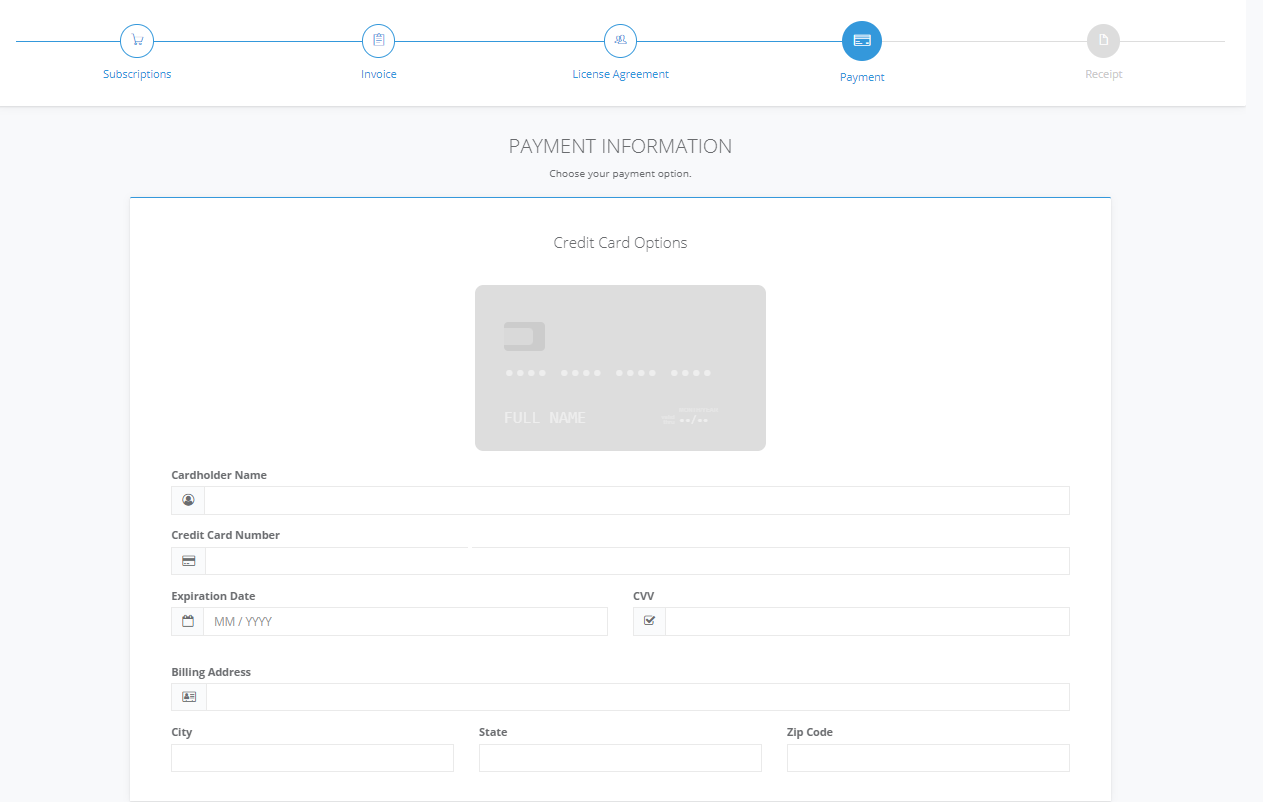Screen dimensions: 1263x802
Task: Select the Receipt step label
Action: click(x=1104, y=74)
